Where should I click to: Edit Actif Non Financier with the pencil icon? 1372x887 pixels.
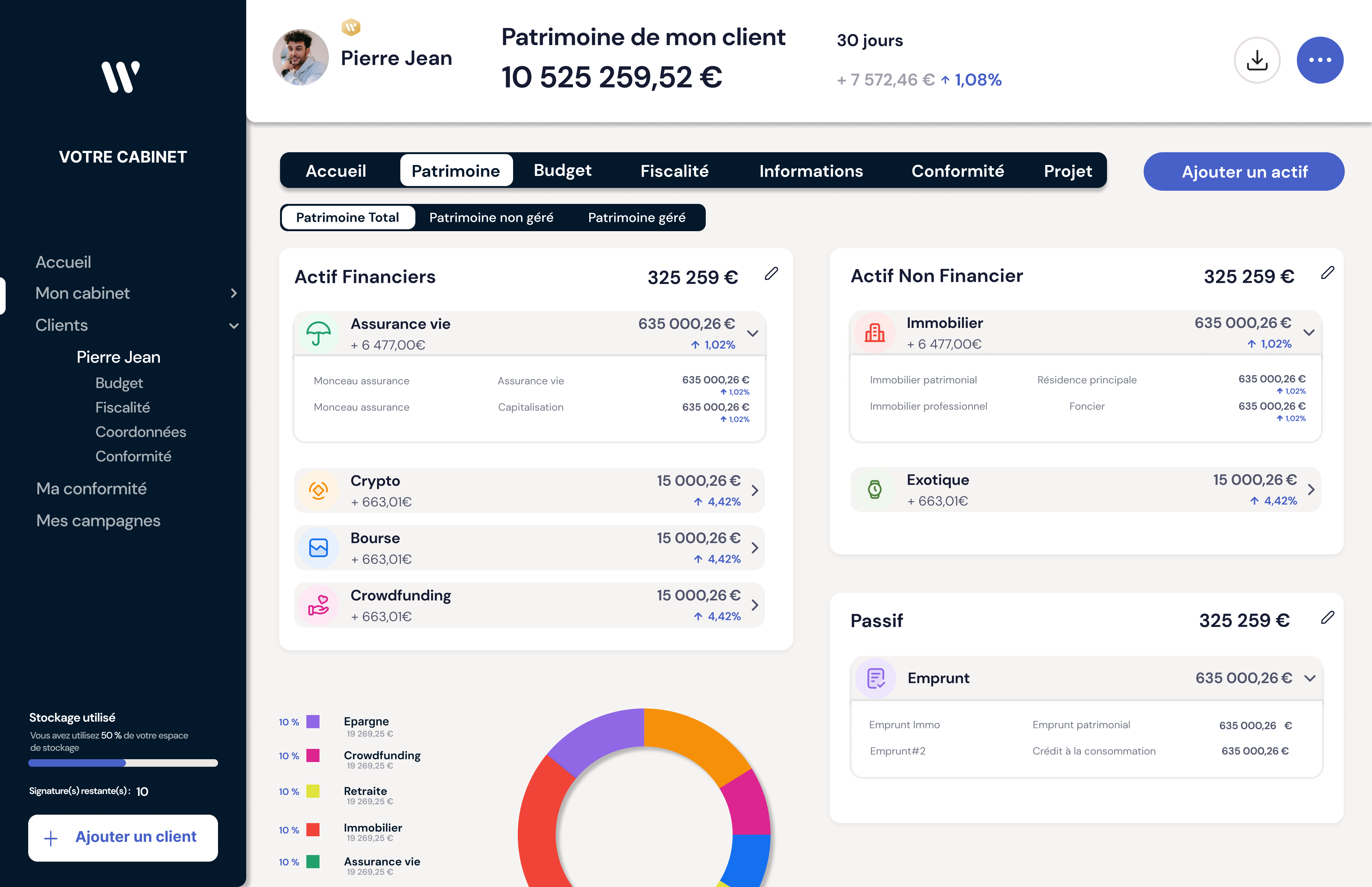(1328, 272)
